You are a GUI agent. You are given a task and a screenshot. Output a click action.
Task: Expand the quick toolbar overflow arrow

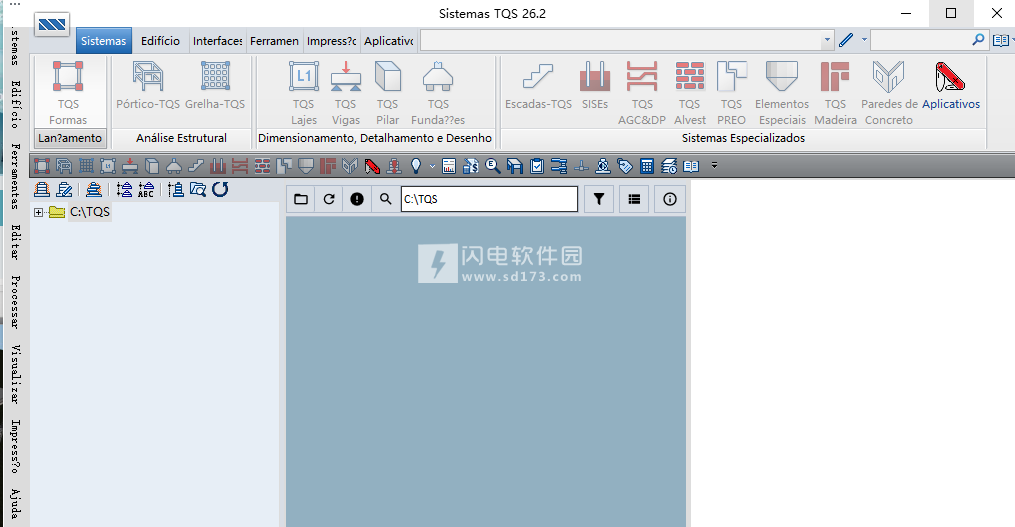715,166
